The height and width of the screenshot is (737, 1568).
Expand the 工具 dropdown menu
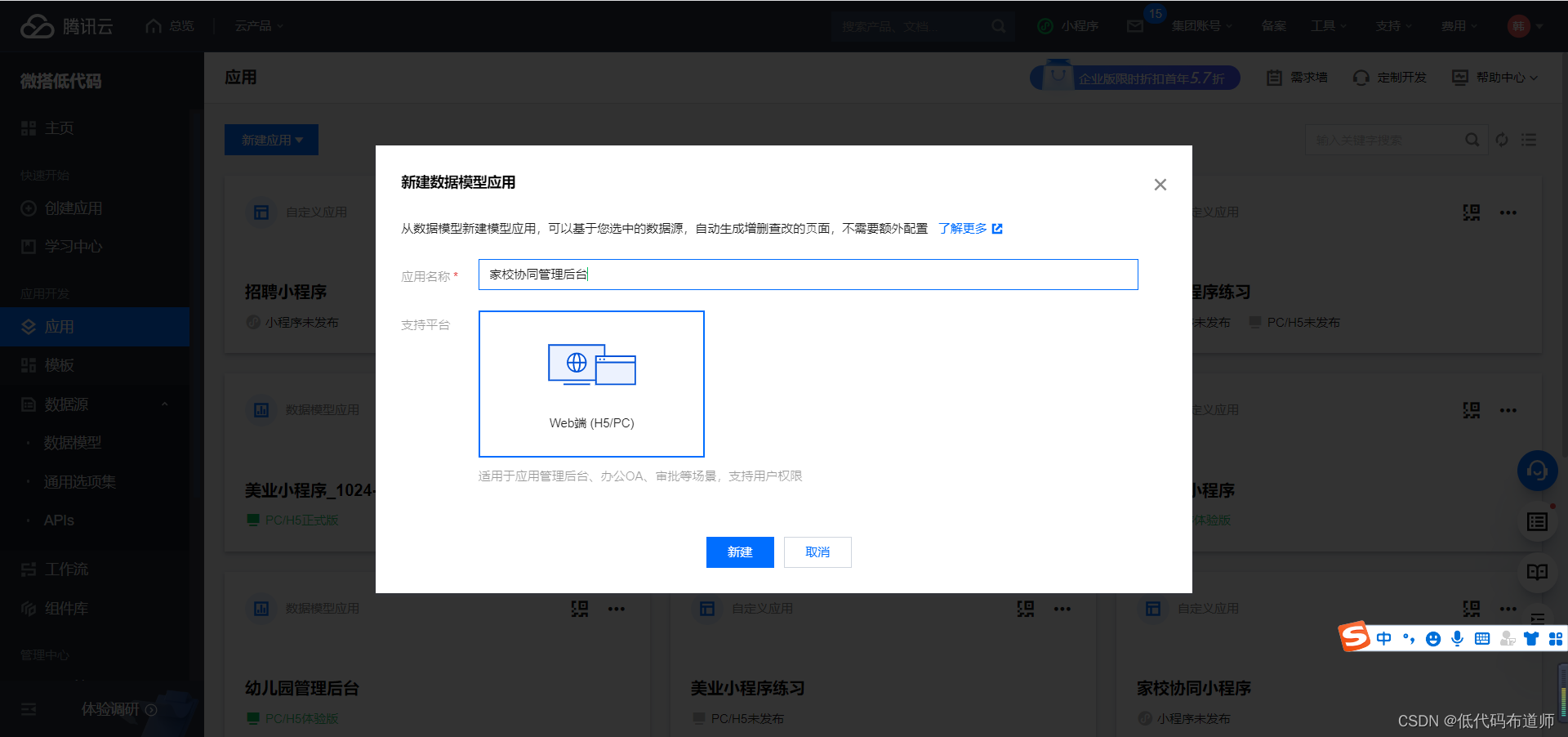click(x=1329, y=26)
